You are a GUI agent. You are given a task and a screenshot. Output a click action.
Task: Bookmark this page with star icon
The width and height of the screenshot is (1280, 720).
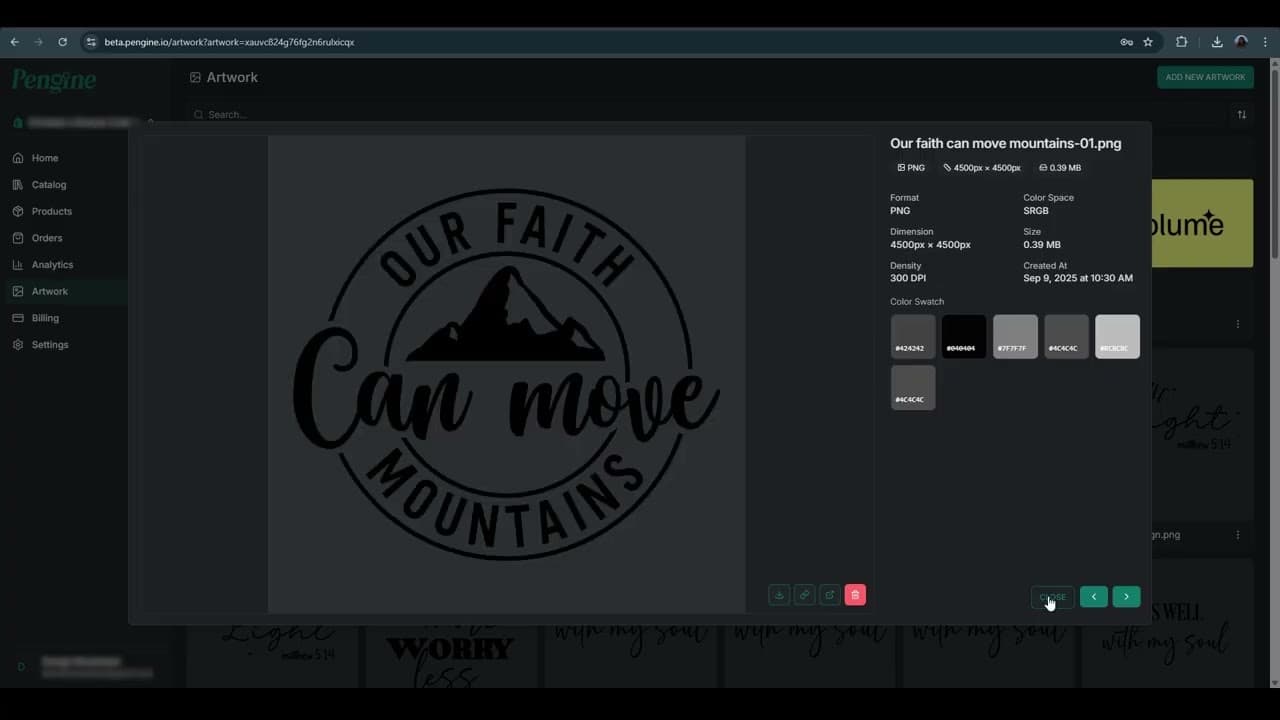tap(1148, 42)
